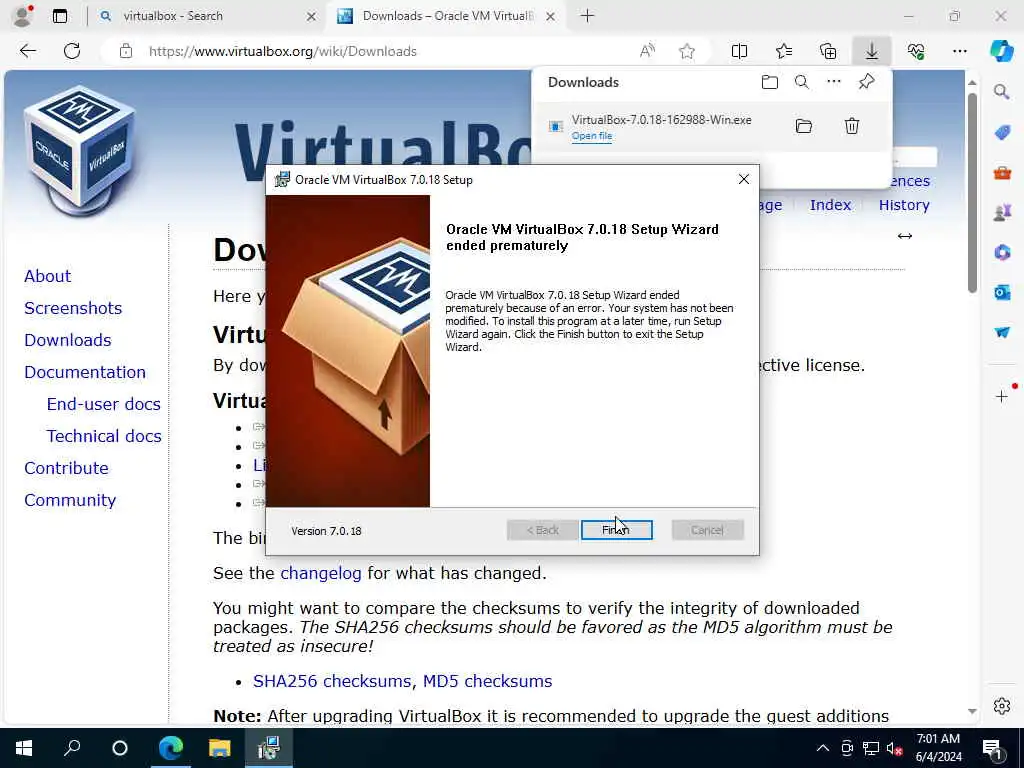
Task: Open the muted volume tray icon
Action: (x=894, y=748)
